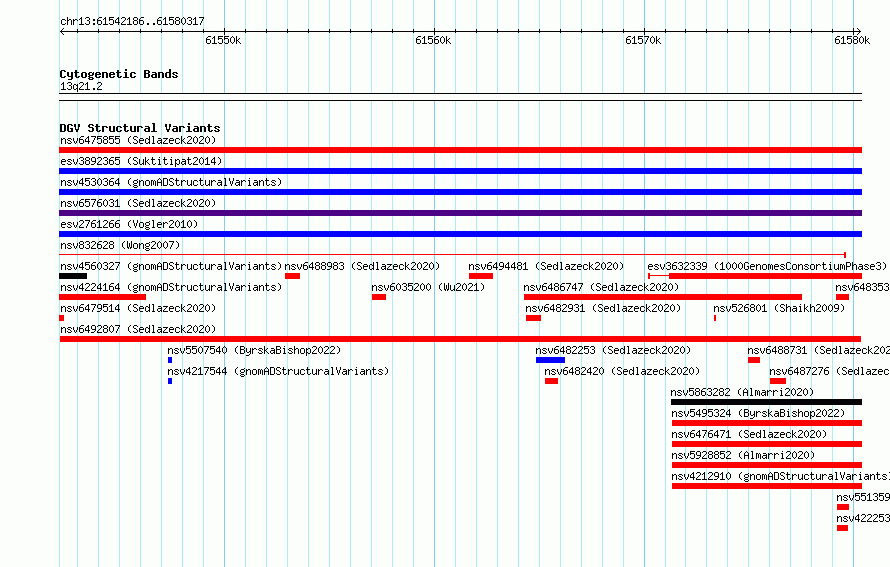890x567 pixels.
Task: Click the nsv6475855 (Sedlazeck2020) label
Action: pyautogui.click(x=138, y=140)
